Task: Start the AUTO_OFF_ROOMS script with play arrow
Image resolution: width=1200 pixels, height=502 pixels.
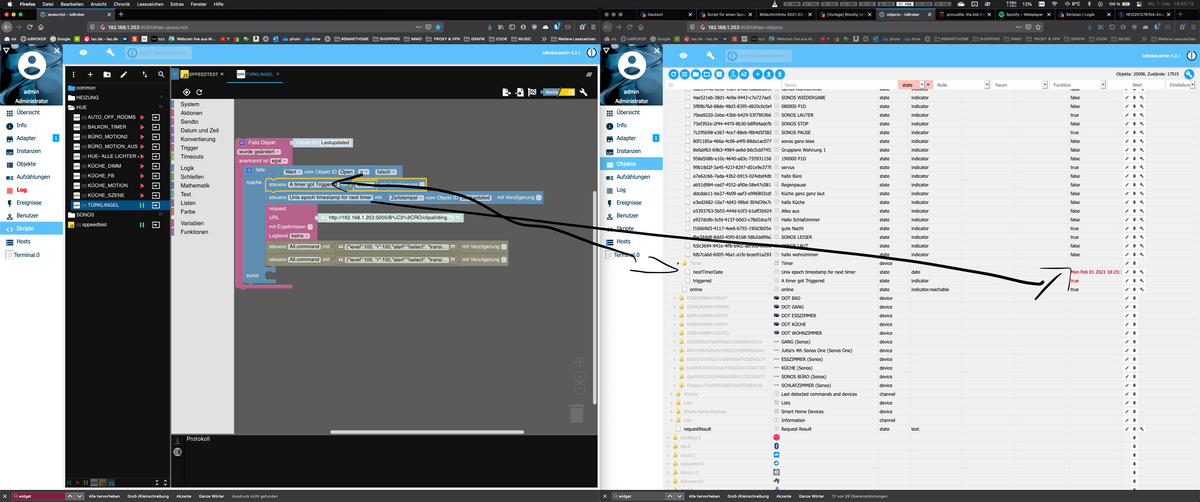Action: (x=143, y=117)
